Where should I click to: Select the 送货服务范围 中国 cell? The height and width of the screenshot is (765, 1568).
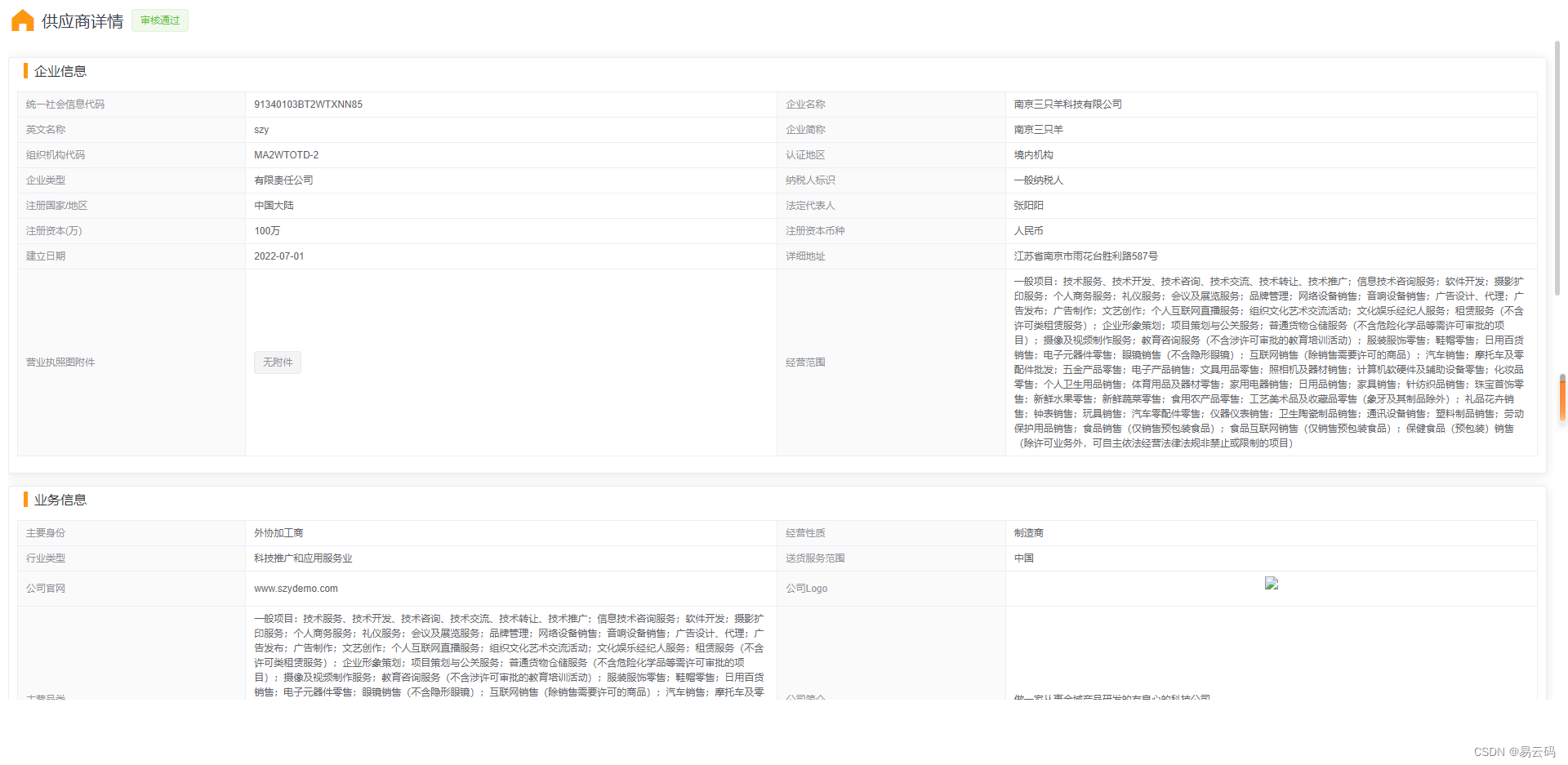tap(1023, 558)
